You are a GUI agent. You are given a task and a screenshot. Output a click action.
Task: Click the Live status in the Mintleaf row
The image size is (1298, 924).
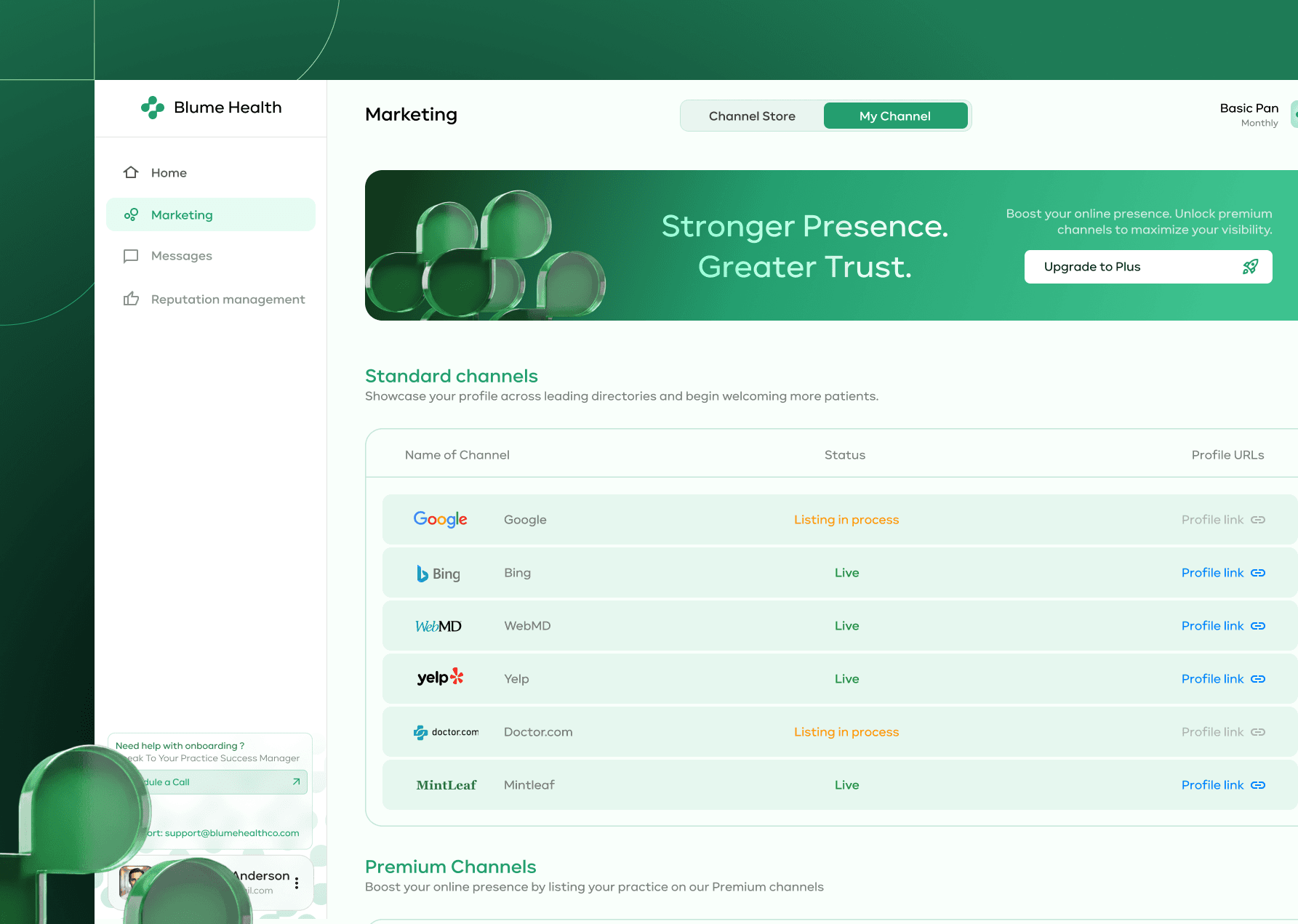pos(847,785)
